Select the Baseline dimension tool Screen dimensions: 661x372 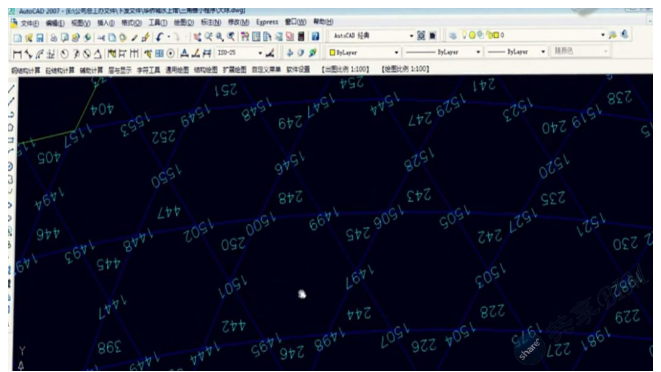(x=123, y=54)
